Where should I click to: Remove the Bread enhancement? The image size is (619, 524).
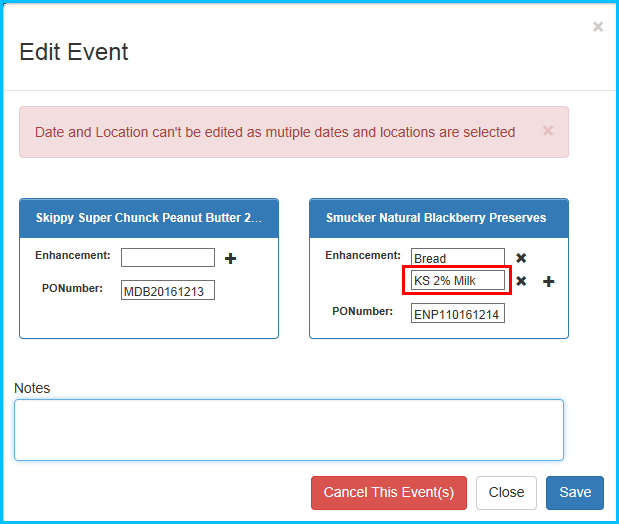point(521,258)
